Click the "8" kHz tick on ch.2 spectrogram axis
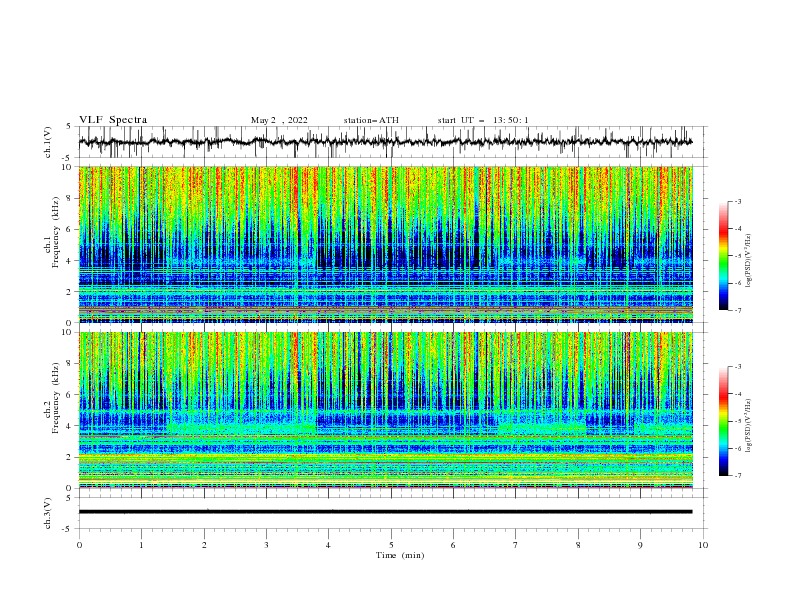The image size is (792, 612). pos(70,364)
